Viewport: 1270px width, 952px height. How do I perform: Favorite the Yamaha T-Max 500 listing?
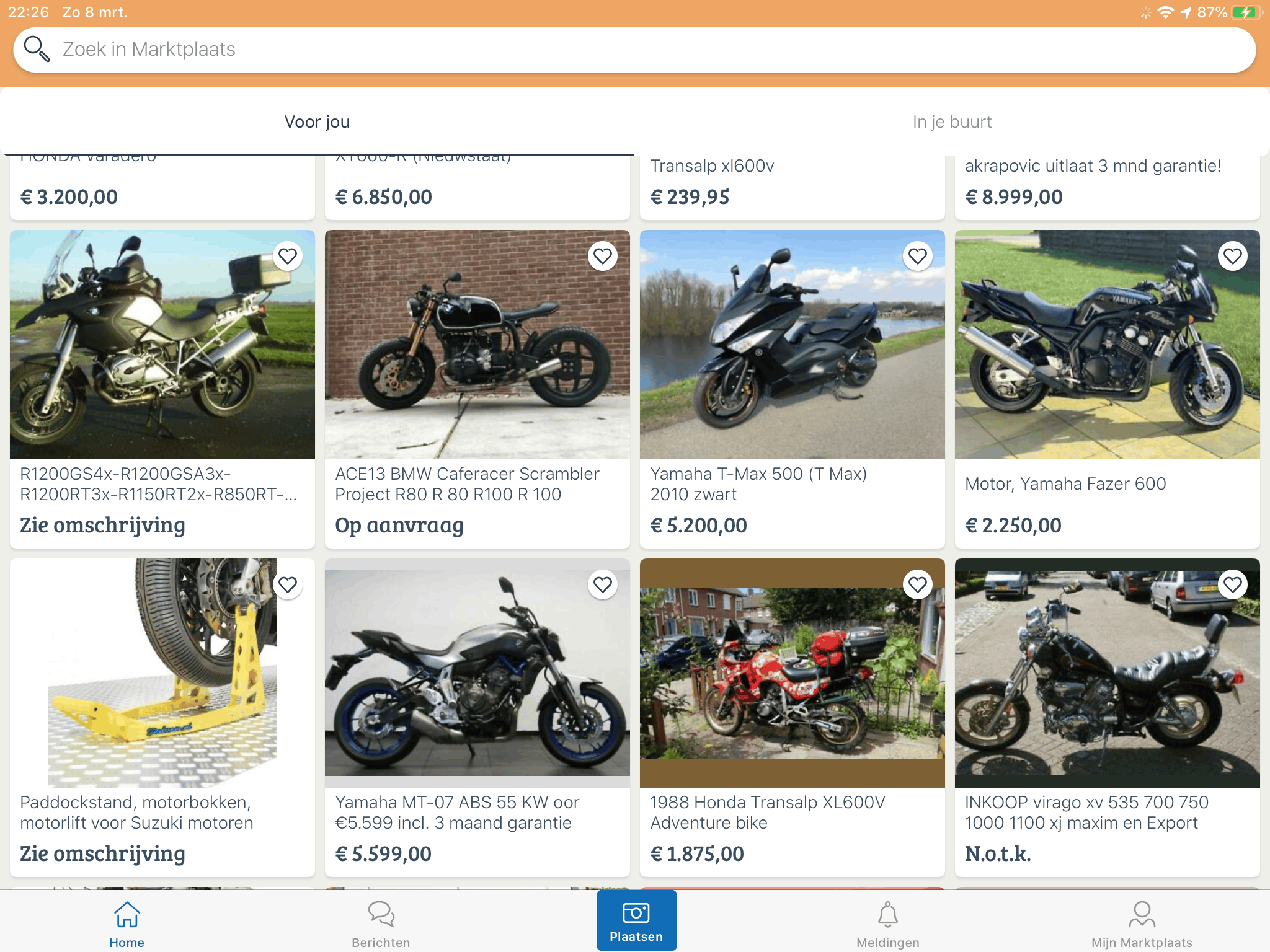point(917,256)
